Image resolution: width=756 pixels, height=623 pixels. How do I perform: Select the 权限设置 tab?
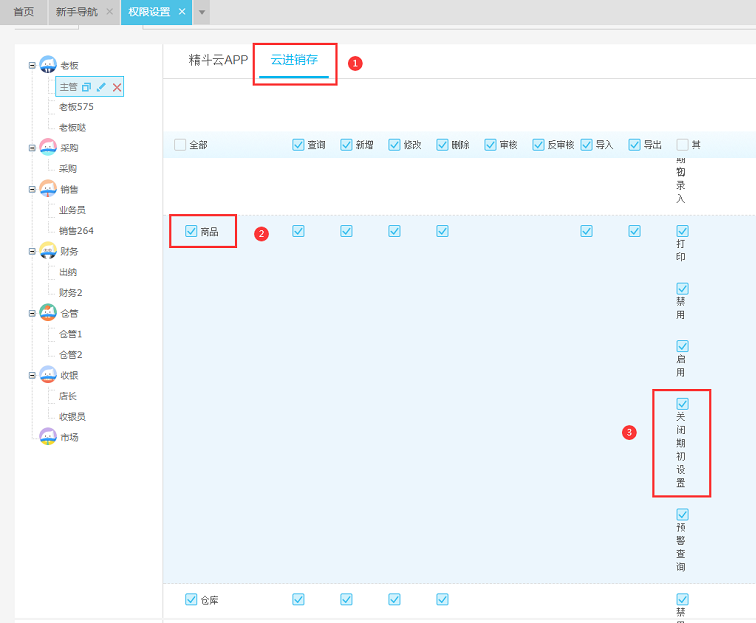coord(149,12)
